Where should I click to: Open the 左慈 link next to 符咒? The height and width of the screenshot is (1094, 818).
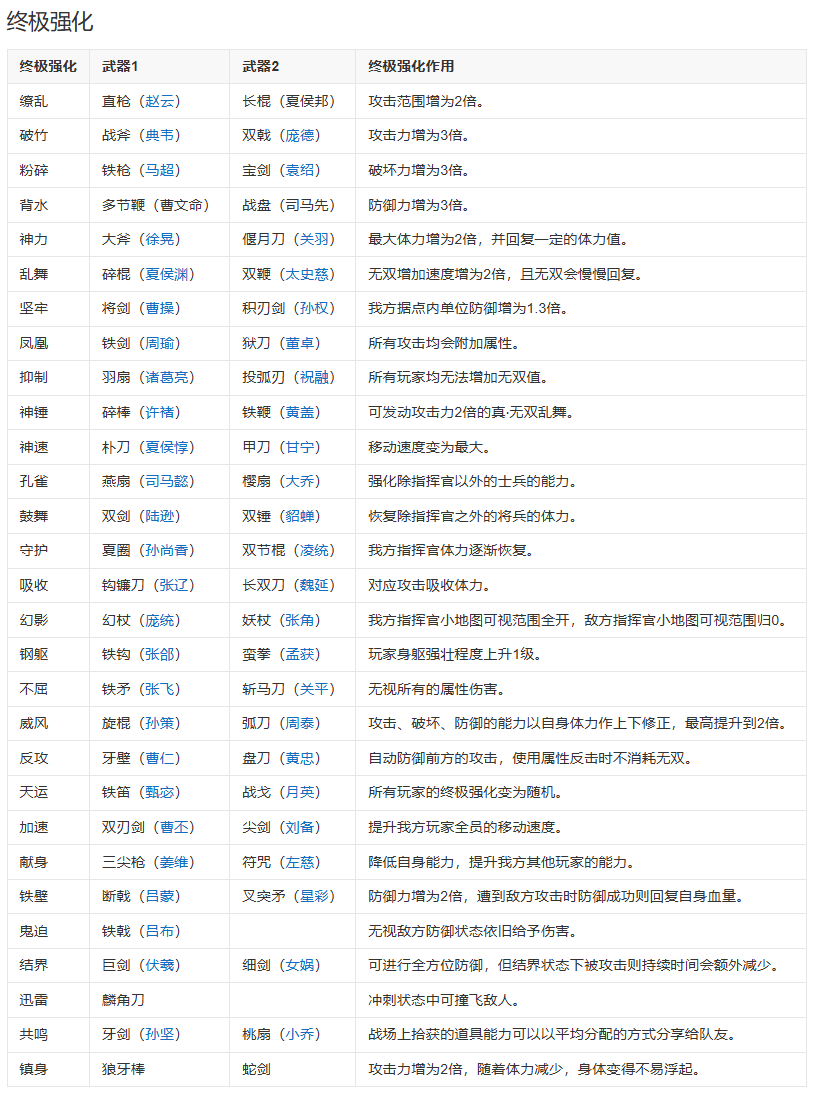coord(300,862)
